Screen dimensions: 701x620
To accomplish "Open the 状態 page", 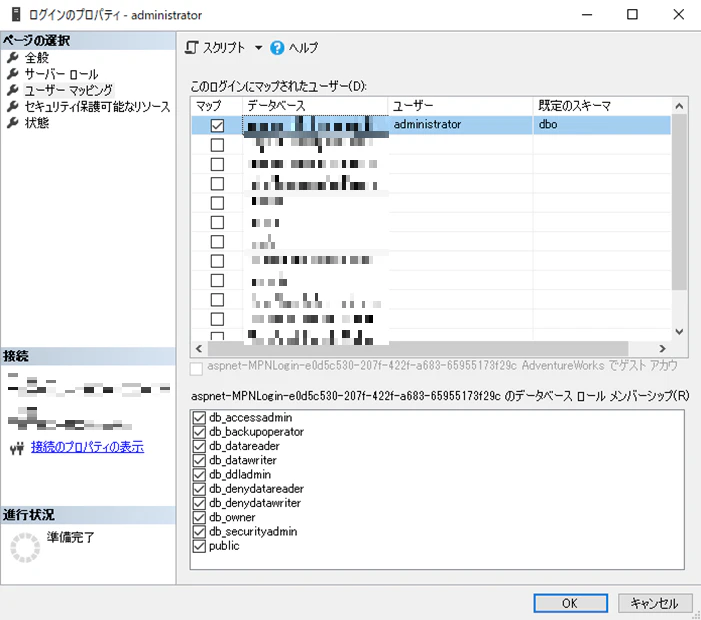I will (x=37, y=122).
